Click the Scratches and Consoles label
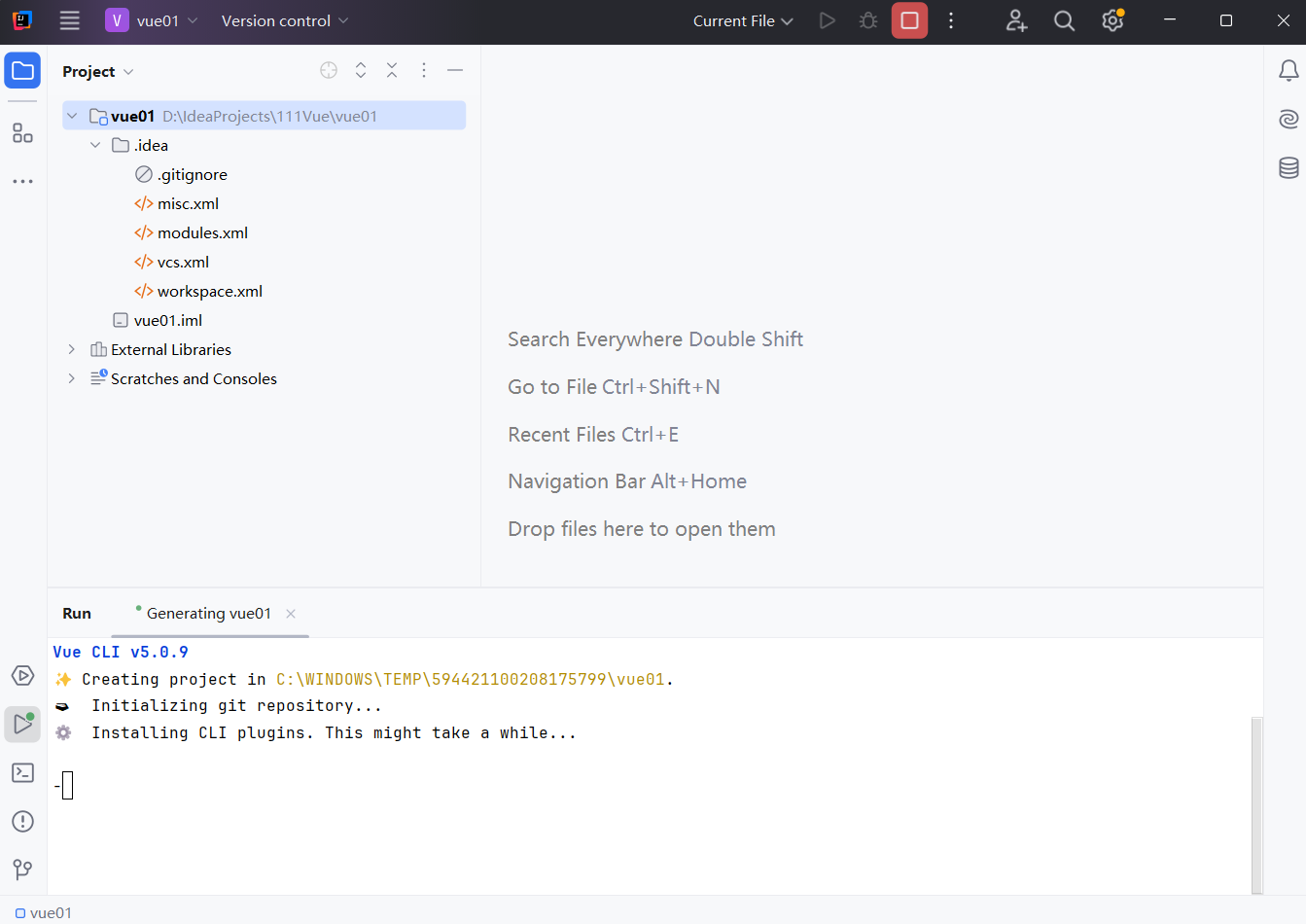This screenshot has height=924, width=1306. [x=194, y=378]
